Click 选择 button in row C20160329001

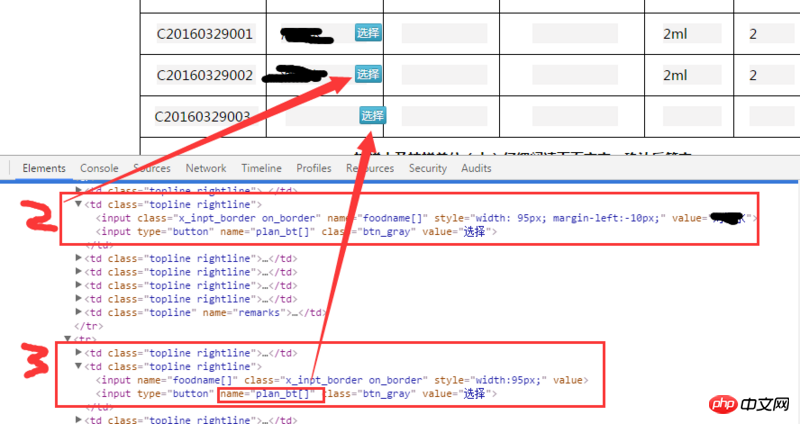368,33
